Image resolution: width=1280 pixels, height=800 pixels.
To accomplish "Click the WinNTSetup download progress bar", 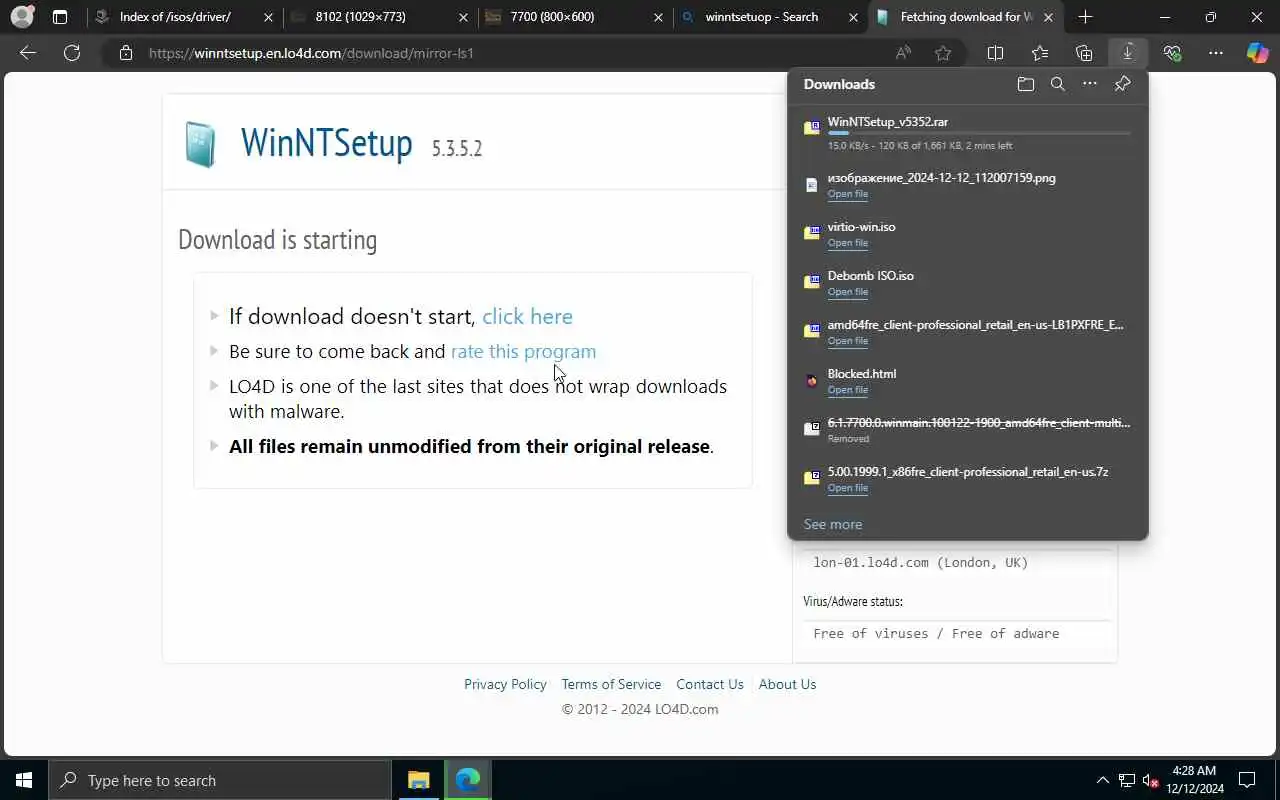I will (979, 133).
